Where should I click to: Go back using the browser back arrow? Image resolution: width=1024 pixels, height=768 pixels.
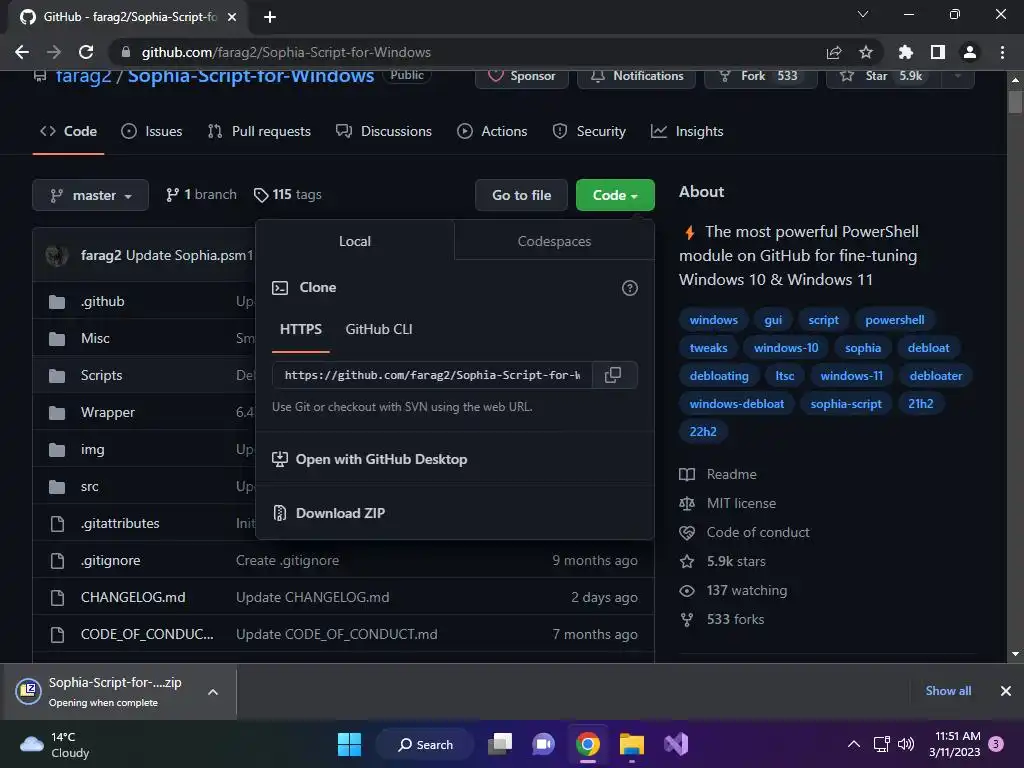22,52
